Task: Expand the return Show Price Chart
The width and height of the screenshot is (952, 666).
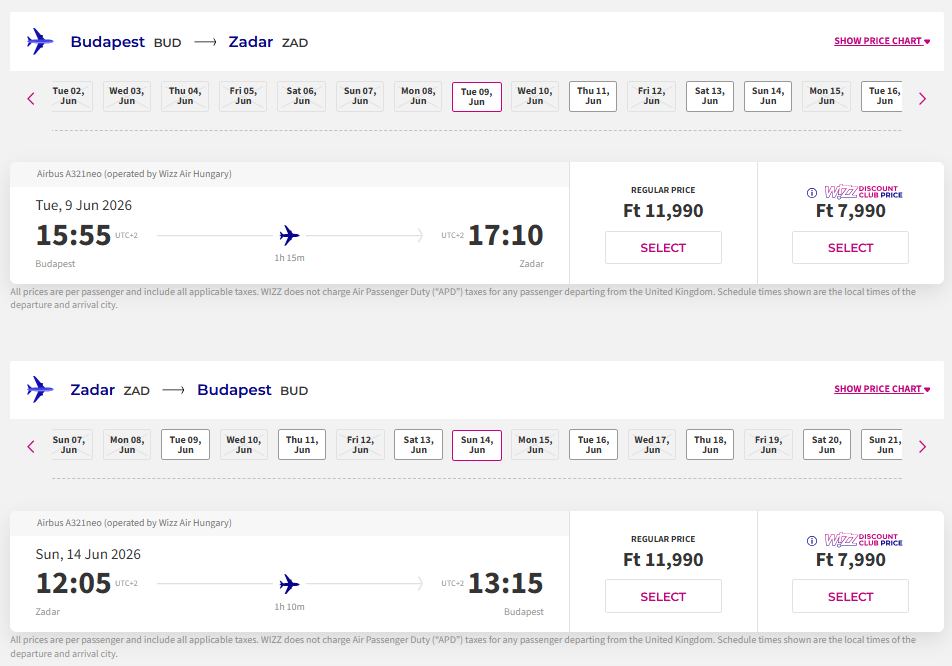Action: (x=882, y=389)
